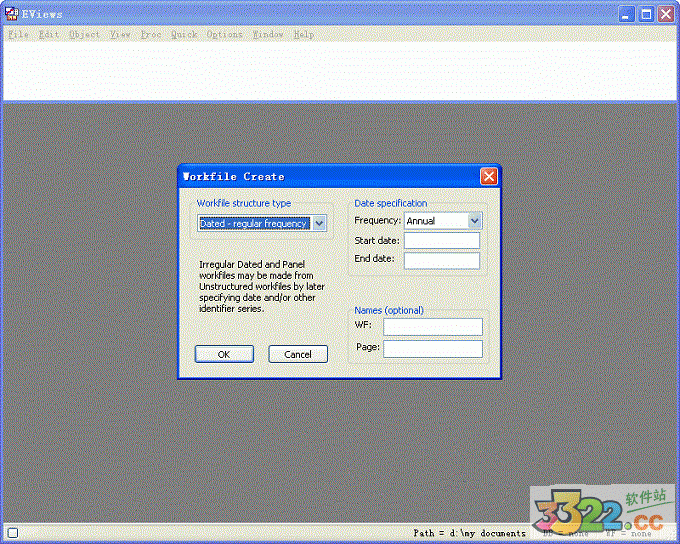Confirm with the OK button
The width and height of the screenshot is (680, 544).
(224, 354)
